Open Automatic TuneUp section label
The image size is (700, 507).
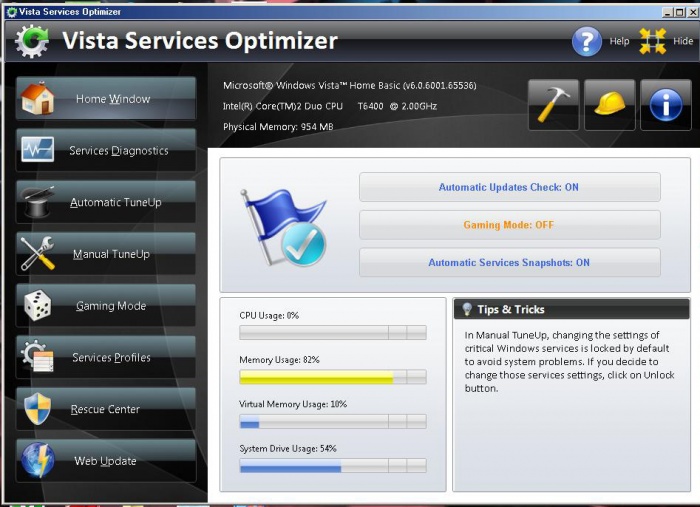(x=116, y=202)
